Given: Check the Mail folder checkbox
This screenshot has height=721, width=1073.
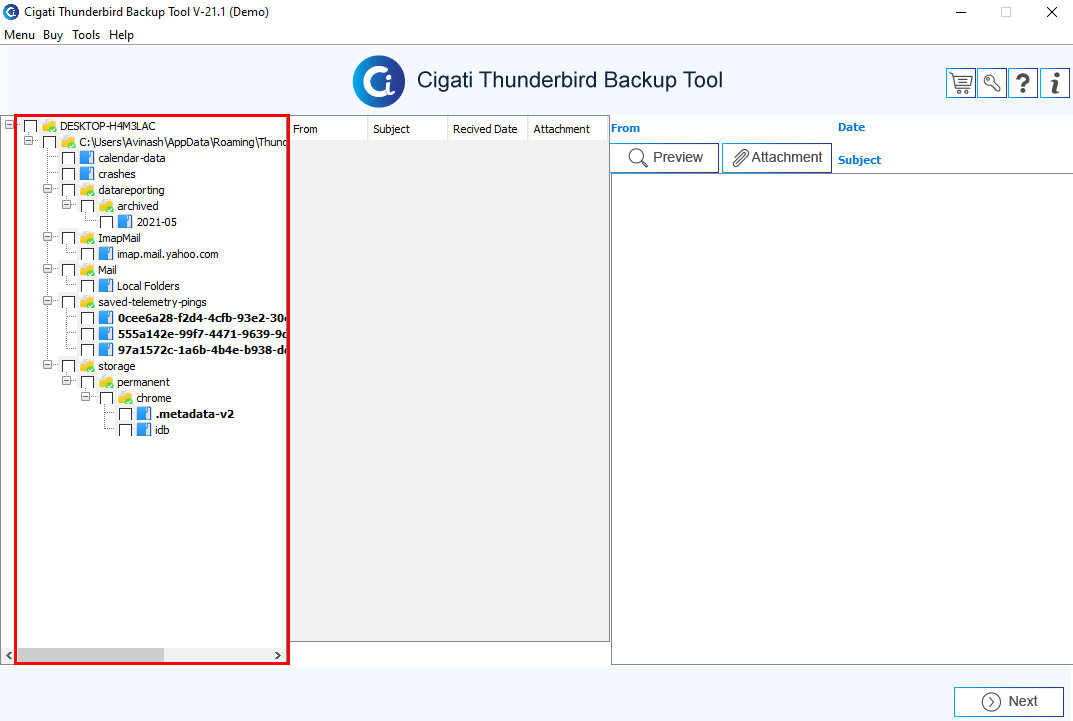Looking at the screenshot, I should click(68, 271).
